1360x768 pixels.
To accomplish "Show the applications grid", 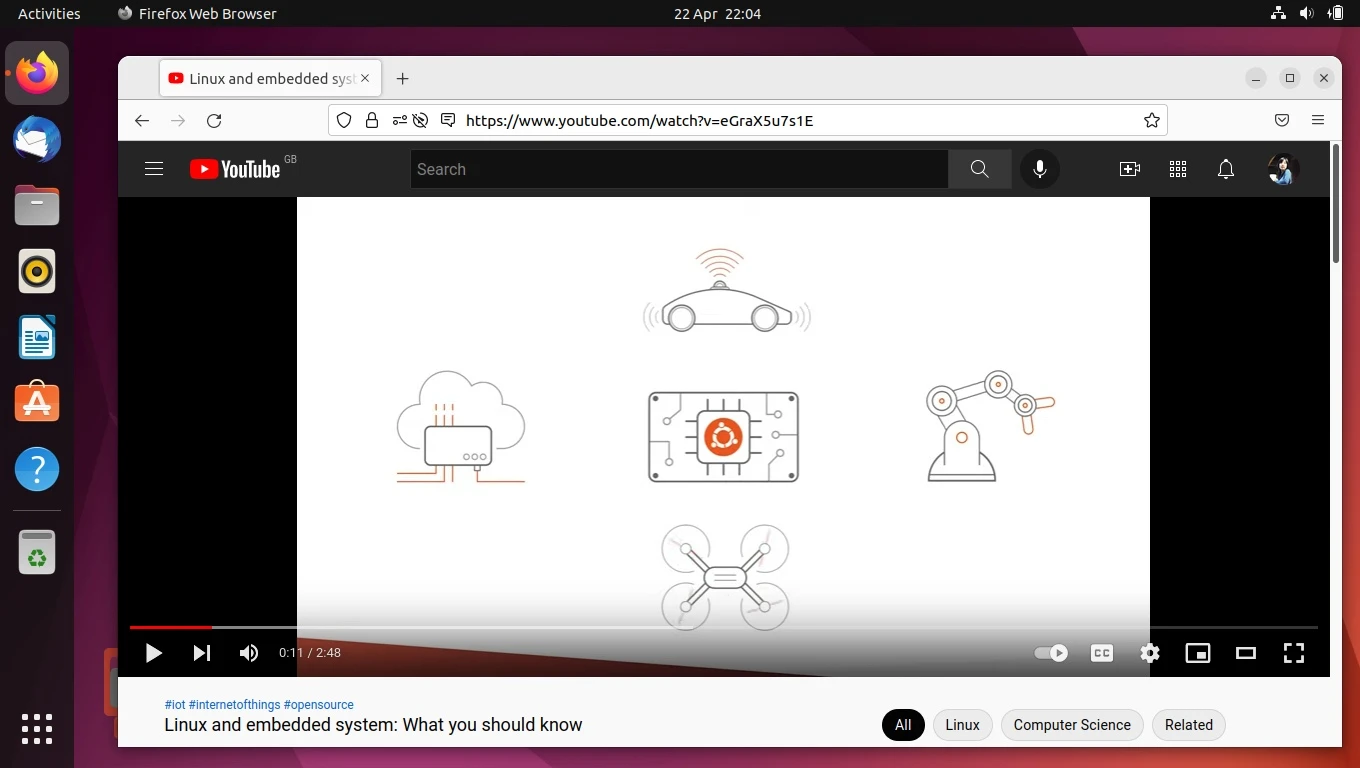I will tap(37, 728).
